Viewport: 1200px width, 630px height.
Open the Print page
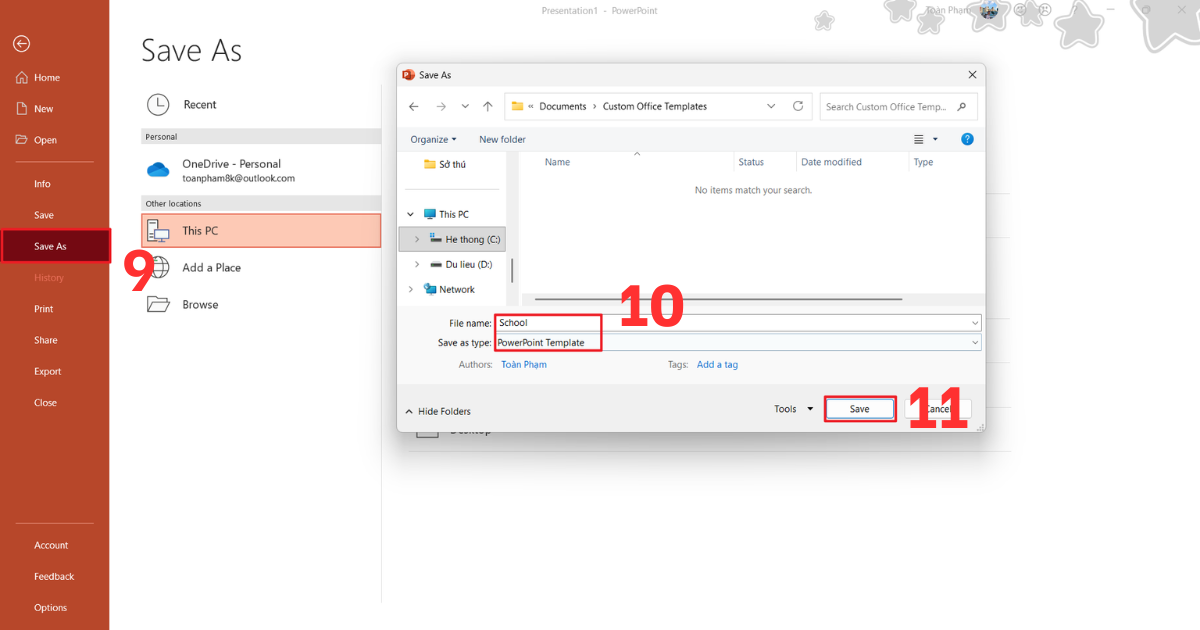pyautogui.click(x=44, y=309)
